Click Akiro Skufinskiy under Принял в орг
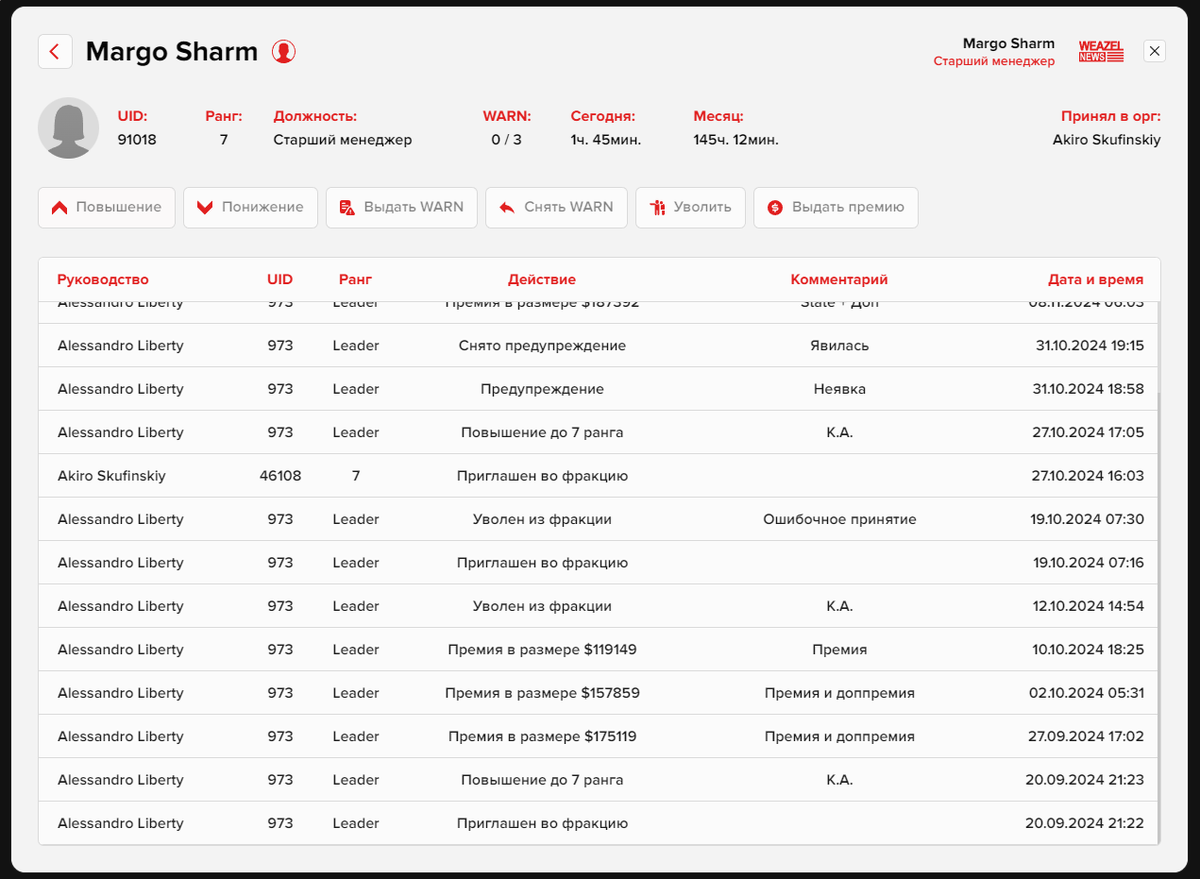1200x879 pixels. tap(1107, 140)
